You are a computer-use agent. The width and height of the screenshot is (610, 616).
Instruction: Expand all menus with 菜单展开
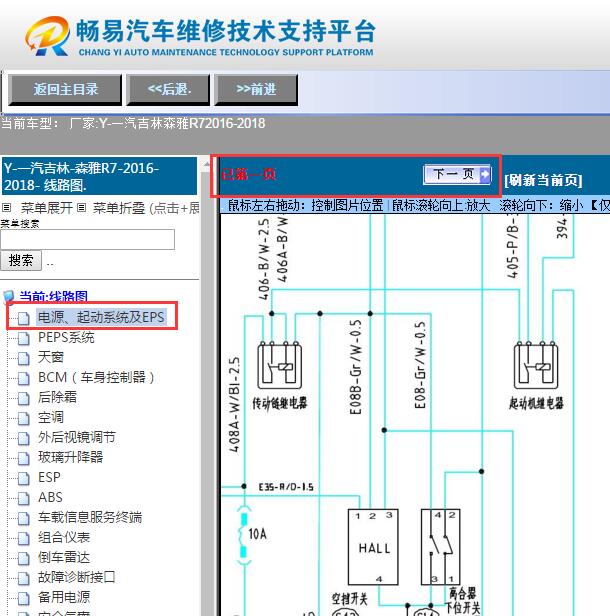pyautogui.click(x=47, y=208)
